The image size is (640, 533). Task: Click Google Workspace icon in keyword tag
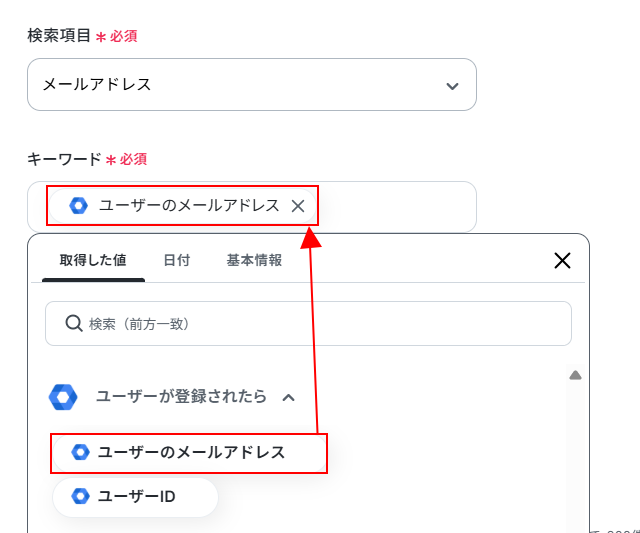tap(79, 205)
